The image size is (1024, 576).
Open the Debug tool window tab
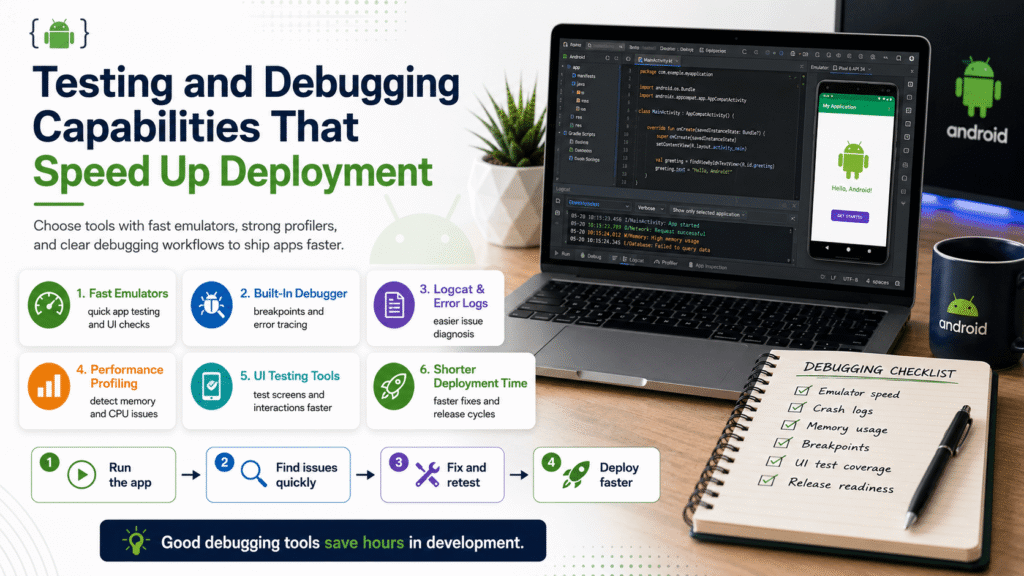[x=591, y=256]
